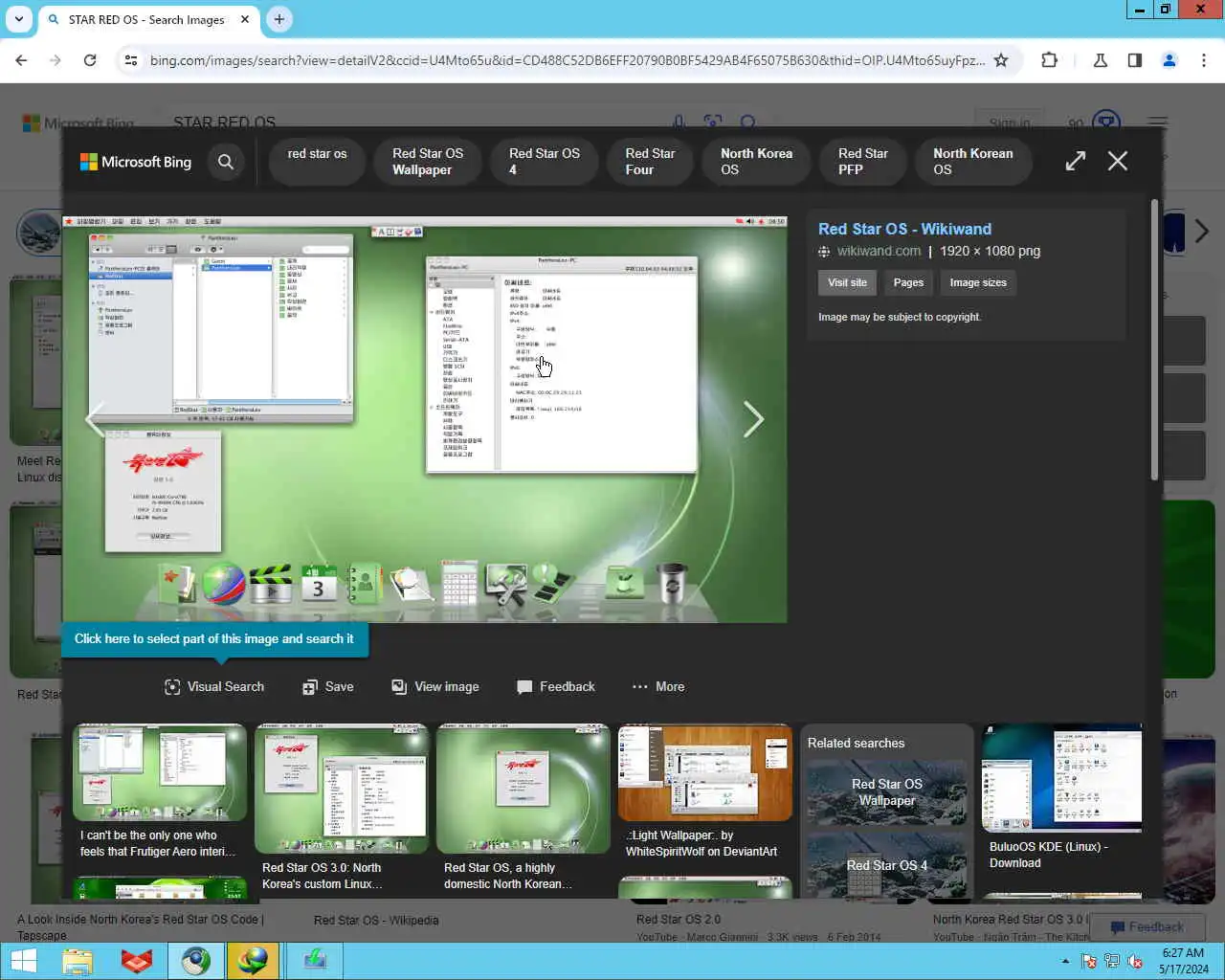Open 'Red Star OS - Wikiwand' title link
The height and width of the screenshot is (980, 1225).
[904, 229]
